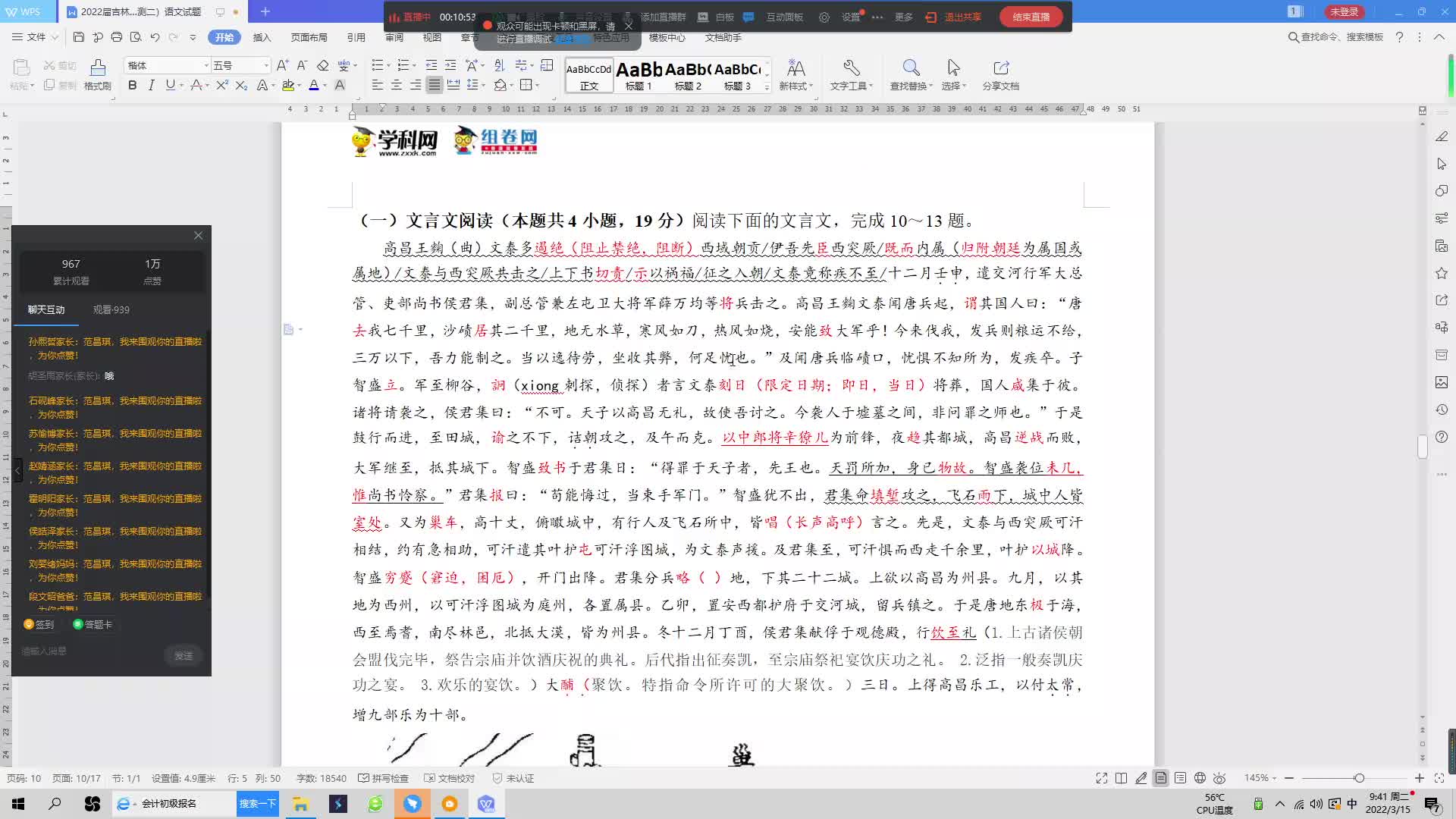1456x819 pixels.
Task: Align text right
Action: click(x=415, y=85)
